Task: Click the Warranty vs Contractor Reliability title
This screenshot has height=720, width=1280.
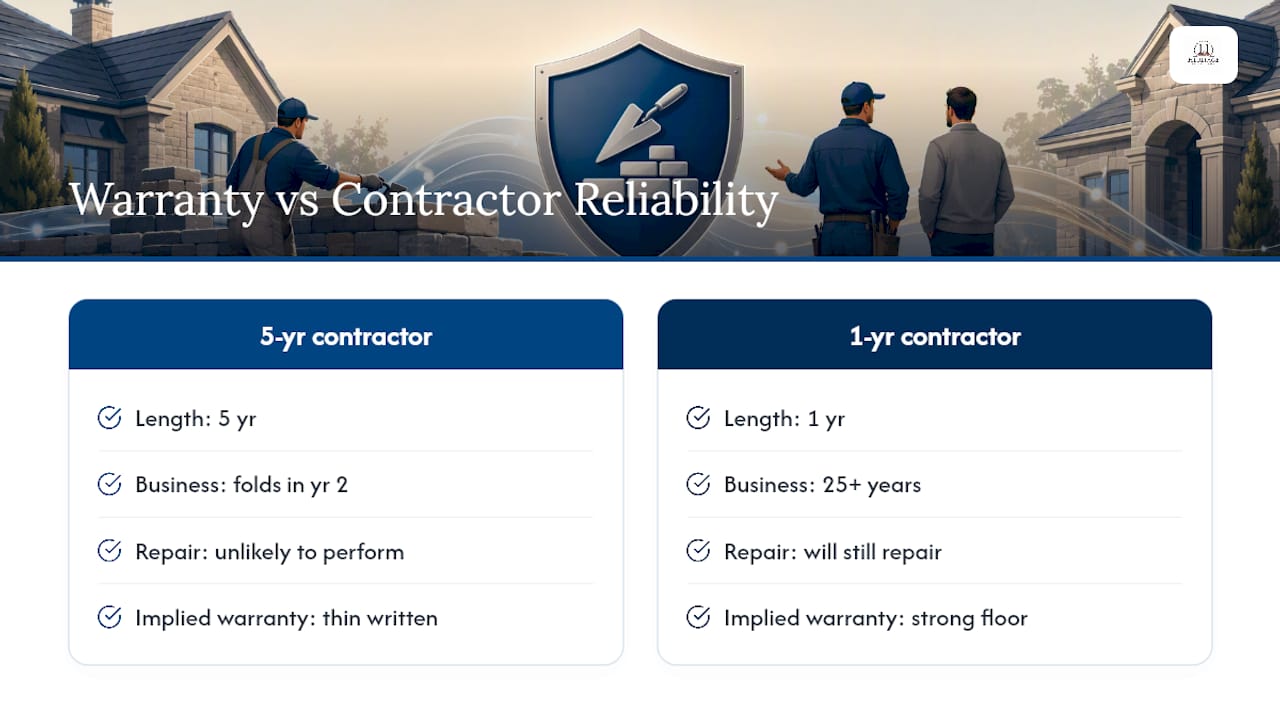Action: (x=423, y=200)
